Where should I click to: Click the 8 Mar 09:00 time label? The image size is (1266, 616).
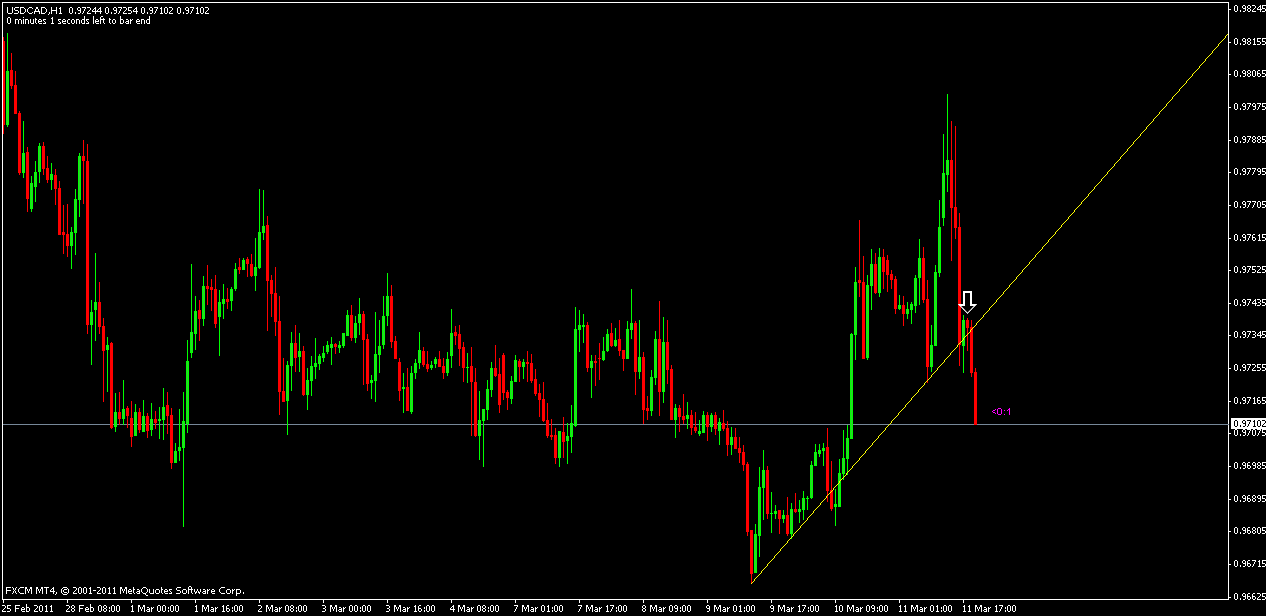pyautogui.click(x=666, y=608)
